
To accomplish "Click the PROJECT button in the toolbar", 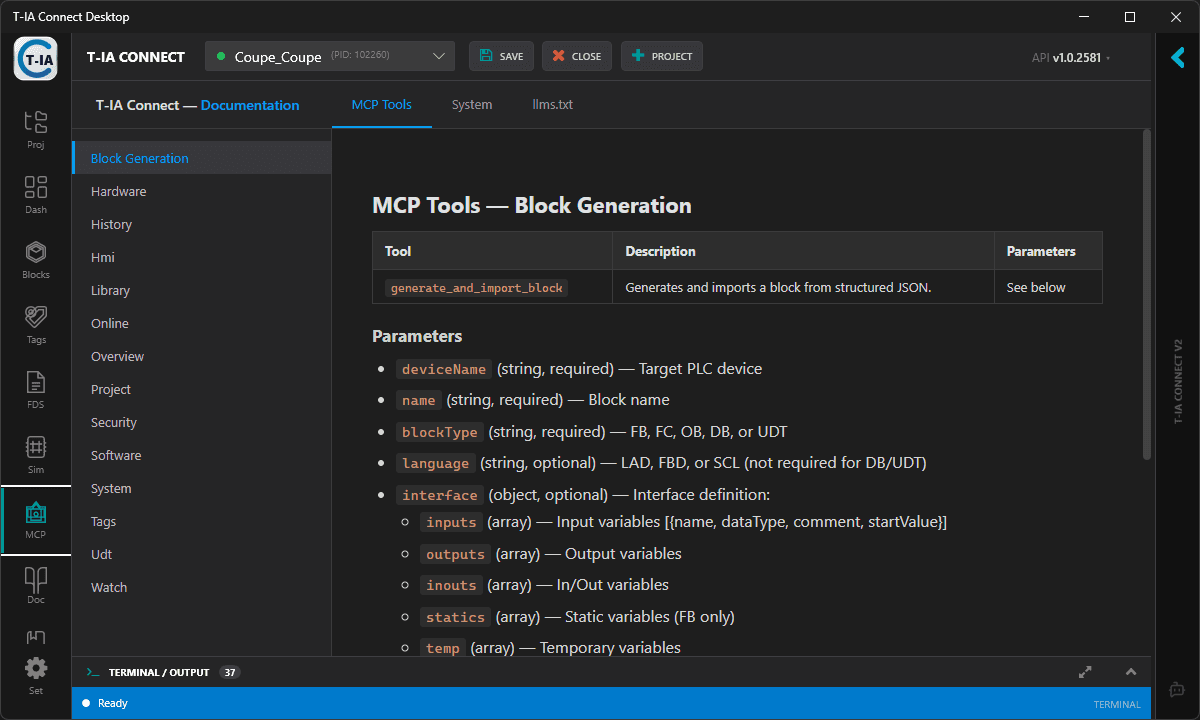I will click(x=661, y=56).
